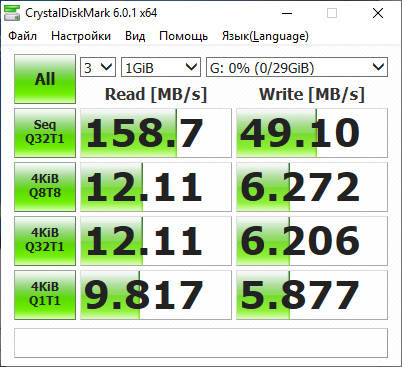This screenshot has height=367, width=402.
Task: Start the 4KiB Q8T8 test
Action: tap(45, 187)
